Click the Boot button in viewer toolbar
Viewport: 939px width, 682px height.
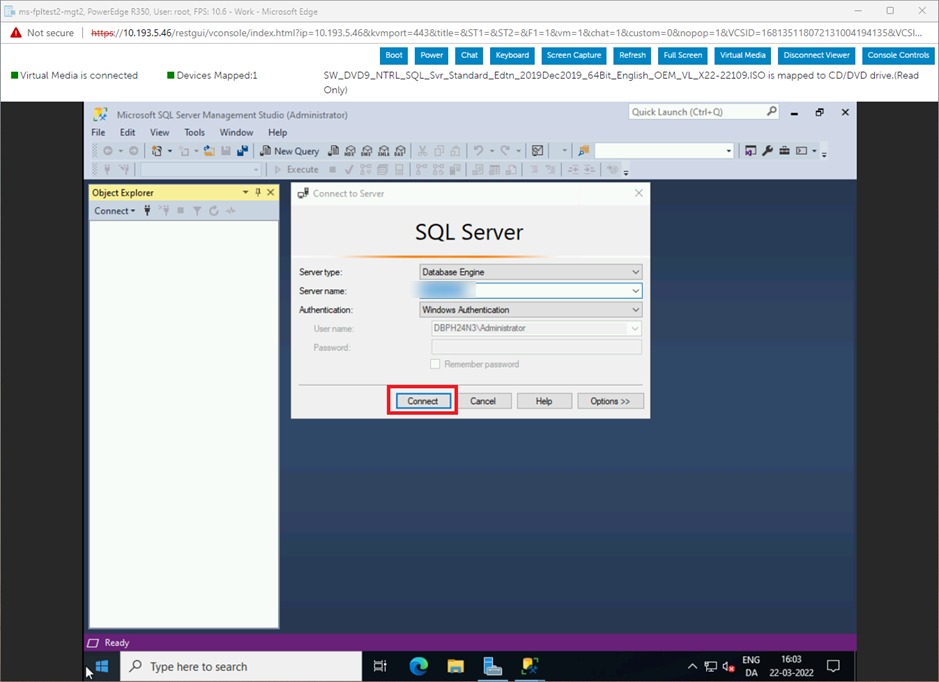[x=394, y=55]
